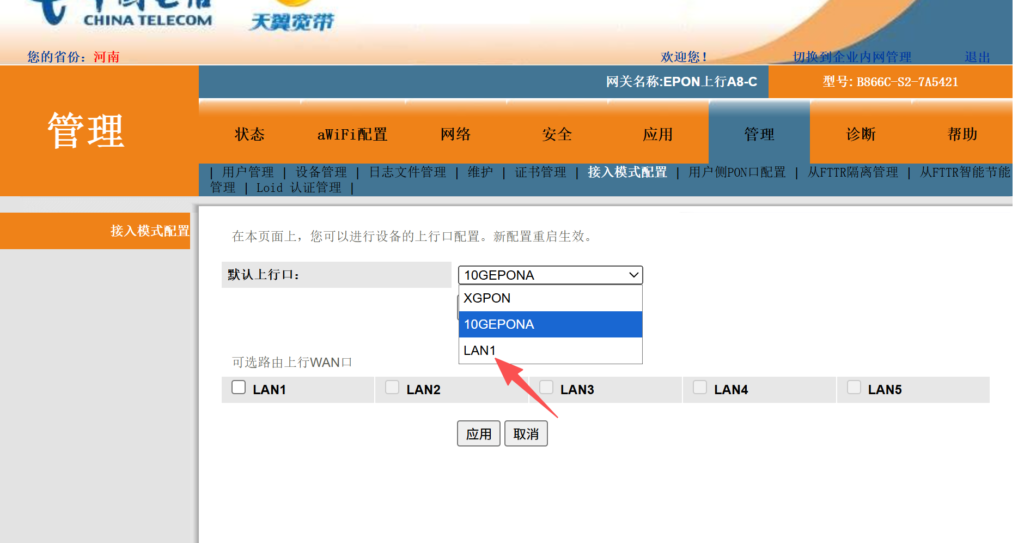Image resolution: width=1024 pixels, height=543 pixels.
Task: Select 接入模式配置 in the left sidebar
Action: [149, 231]
